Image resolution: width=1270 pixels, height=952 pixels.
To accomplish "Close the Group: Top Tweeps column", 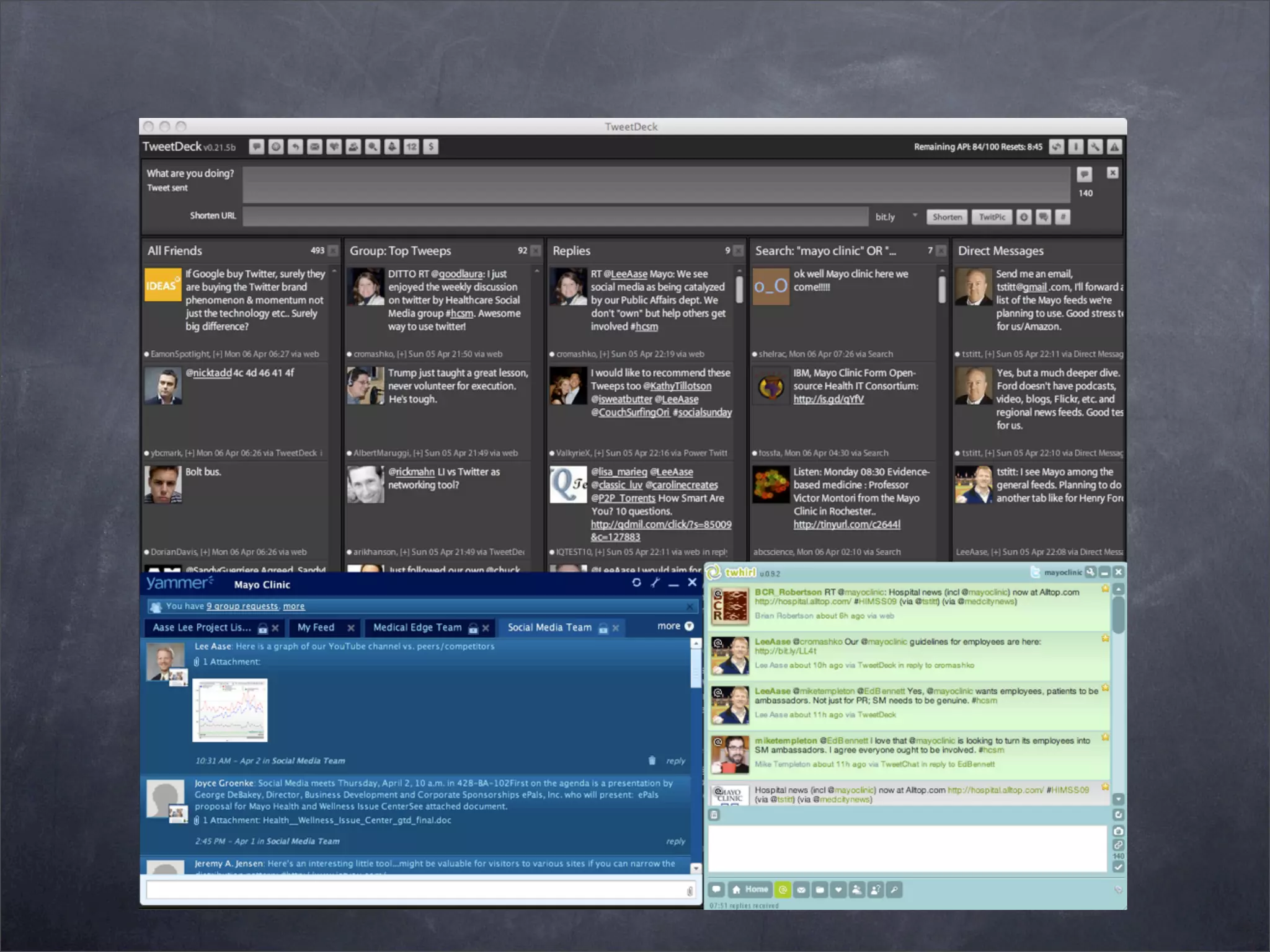I will [x=536, y=250].
